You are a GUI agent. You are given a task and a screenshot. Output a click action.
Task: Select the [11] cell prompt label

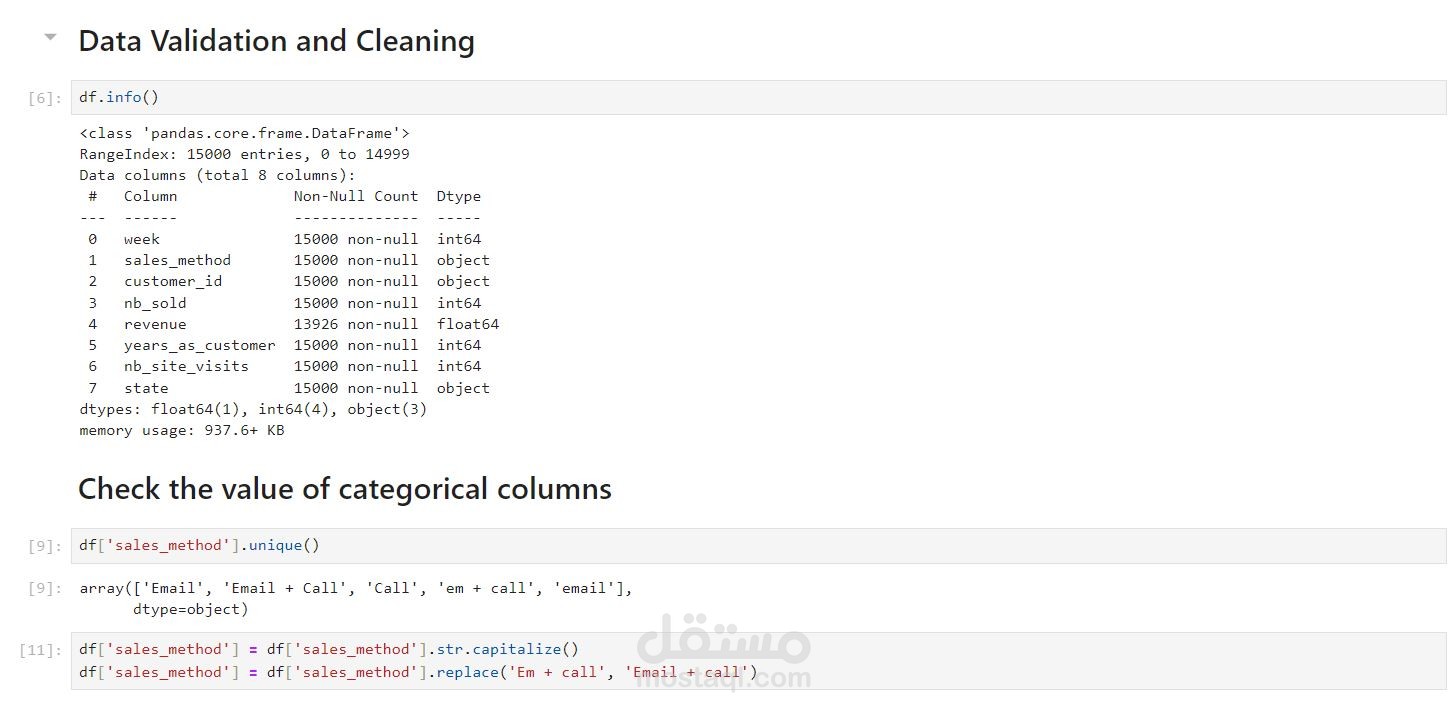tap(41, 650)
